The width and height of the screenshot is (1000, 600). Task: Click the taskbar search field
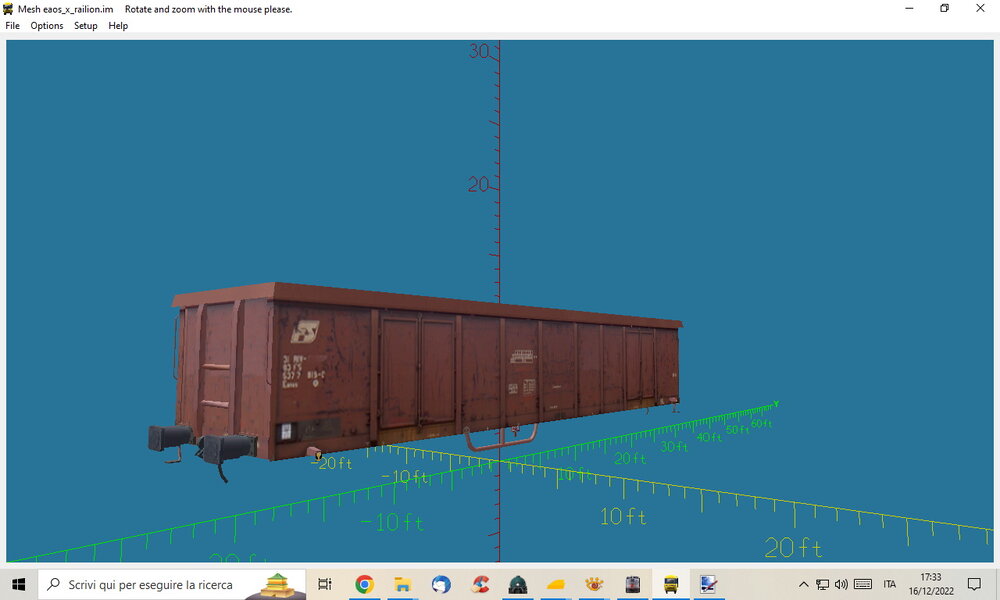tap(172, 584)
